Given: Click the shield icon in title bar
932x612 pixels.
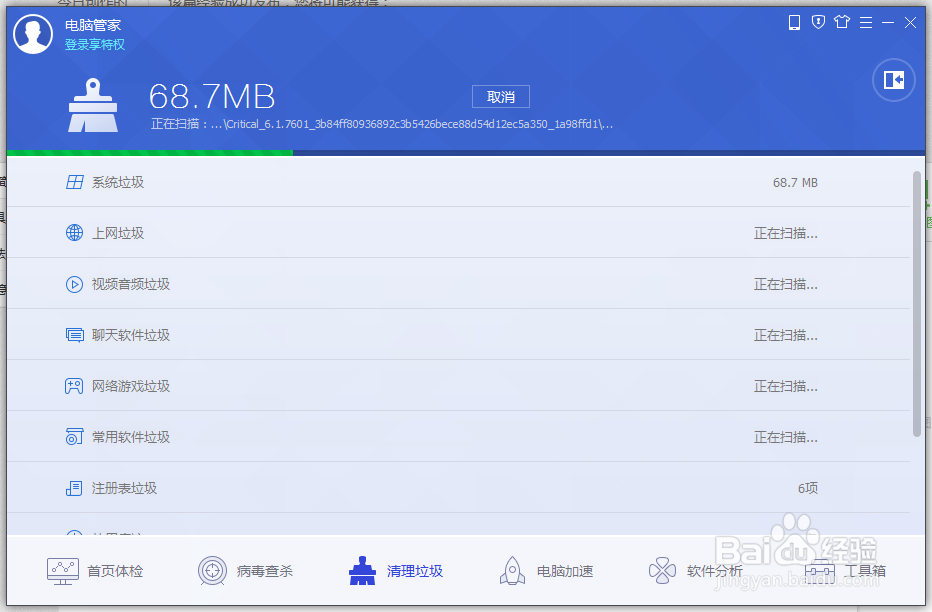Looking at the screenshot, I should pos(818,23).
